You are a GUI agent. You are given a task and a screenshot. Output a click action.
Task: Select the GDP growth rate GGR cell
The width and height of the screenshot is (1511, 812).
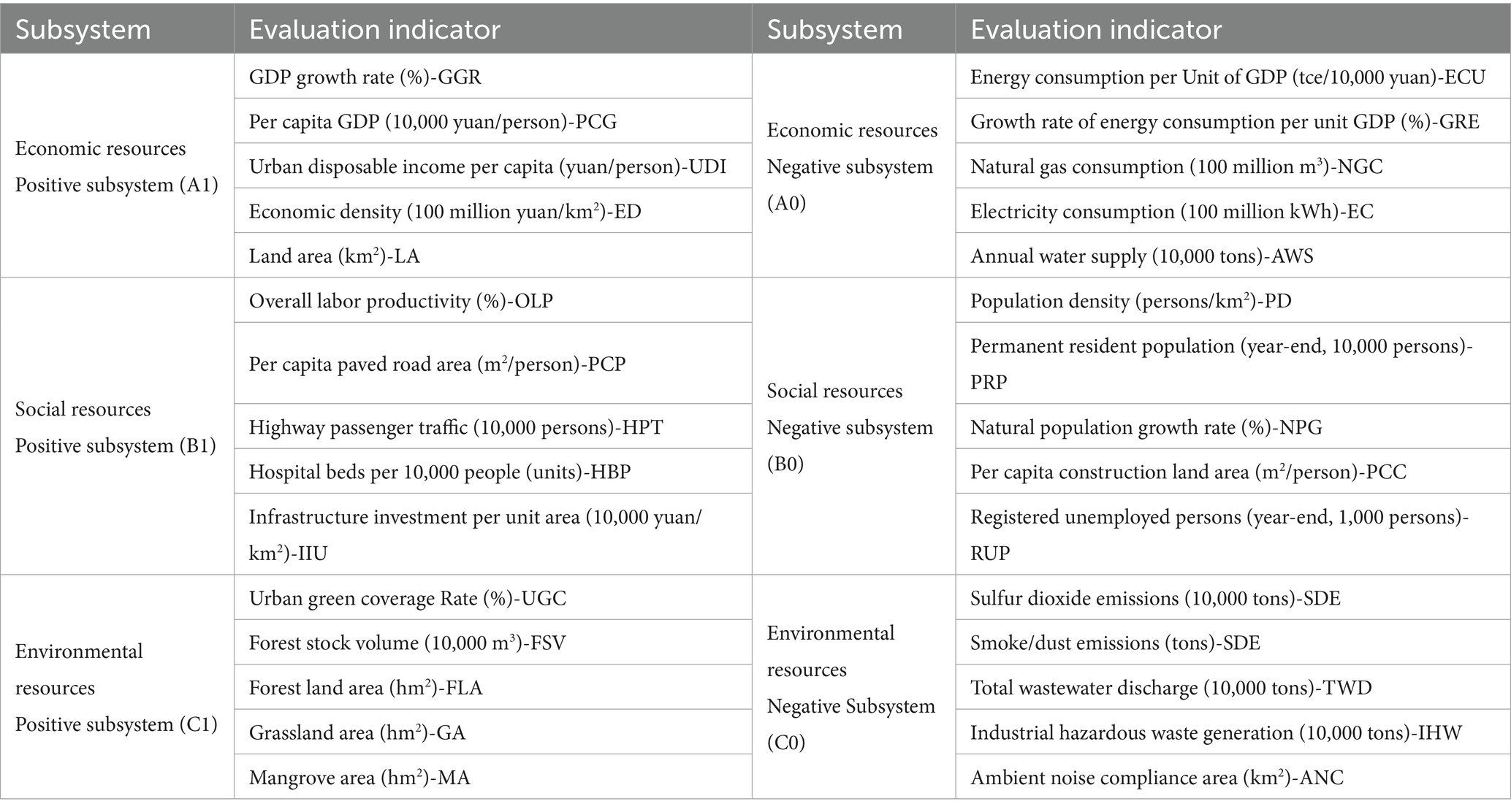click(x=493, y=77)
